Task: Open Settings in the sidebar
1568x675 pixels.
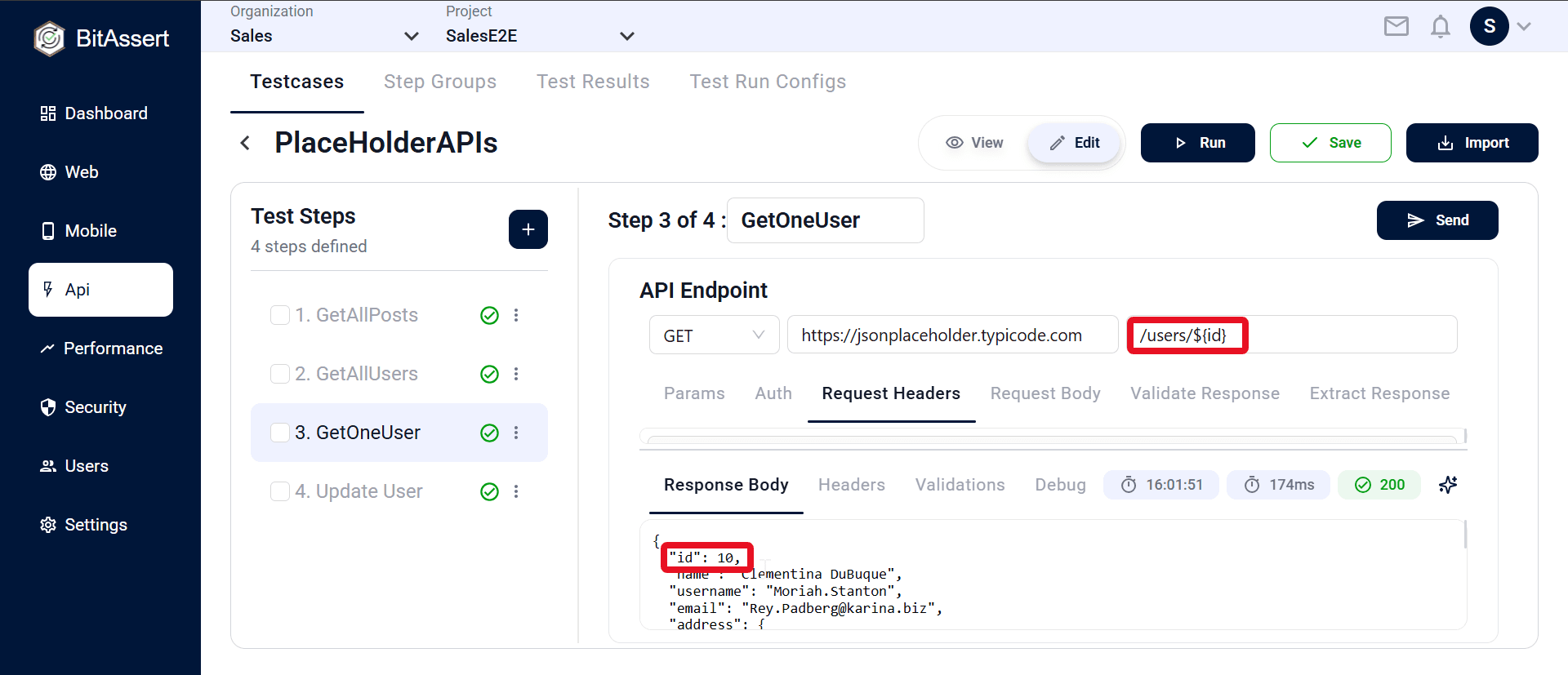Action: coord(100,525)
